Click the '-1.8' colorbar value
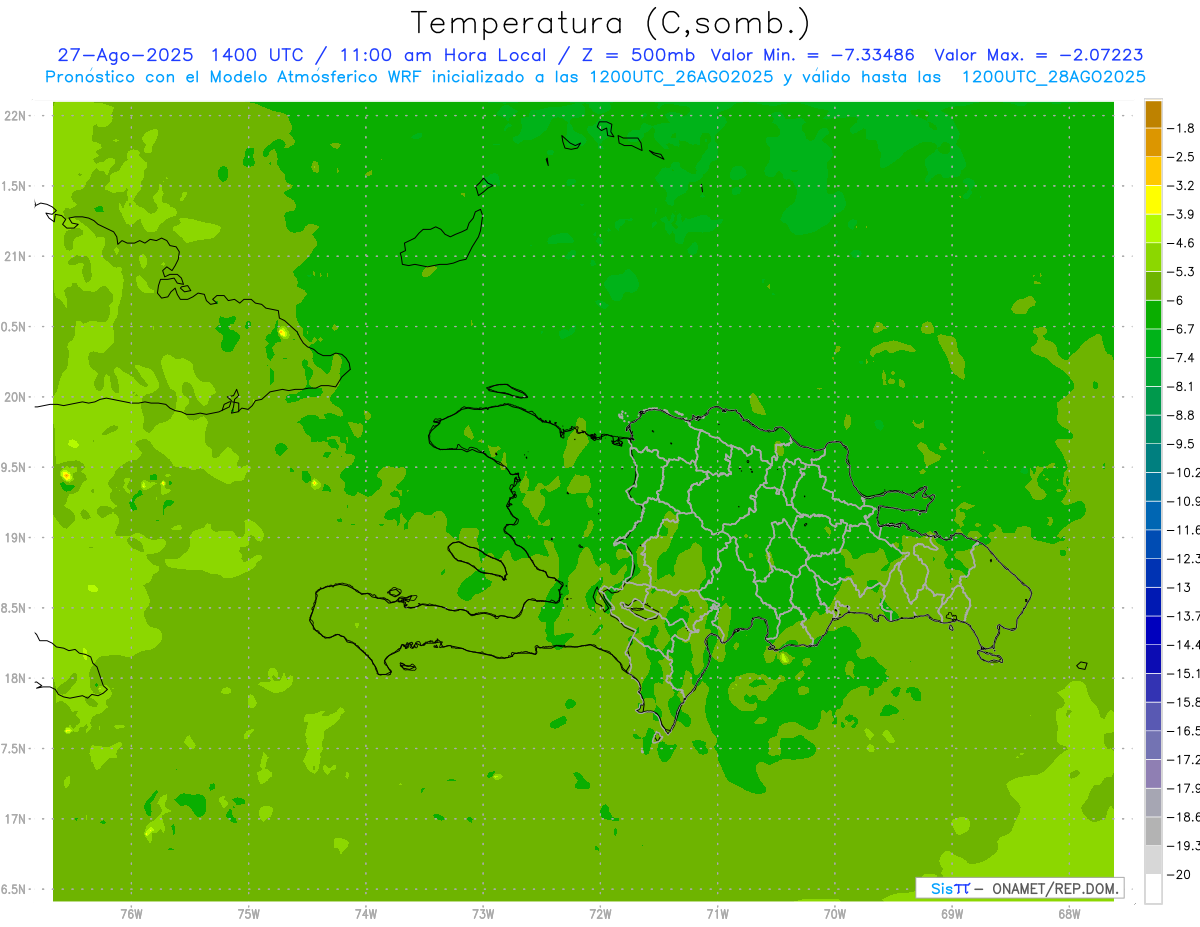 pos(1180,128)
